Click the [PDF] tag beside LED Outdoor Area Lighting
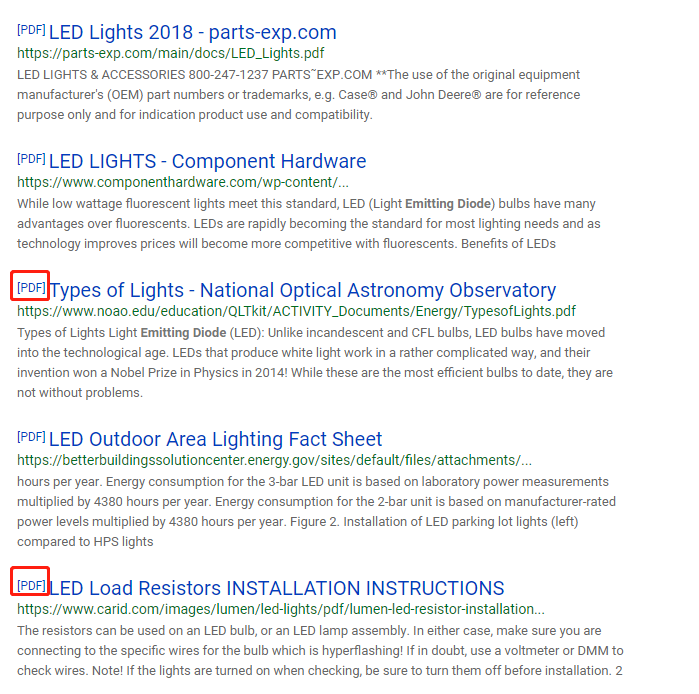 coord(31,436)
